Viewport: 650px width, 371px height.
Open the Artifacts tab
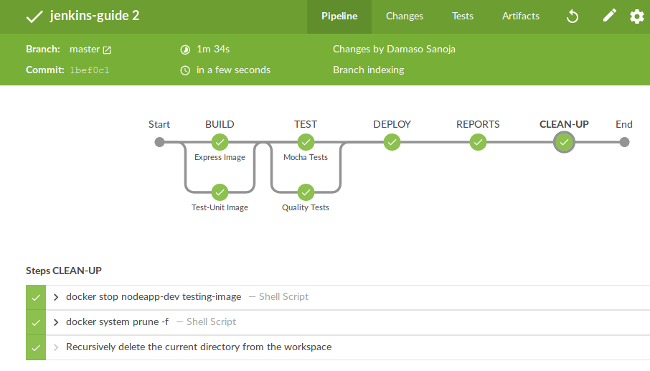coord(521,16)
